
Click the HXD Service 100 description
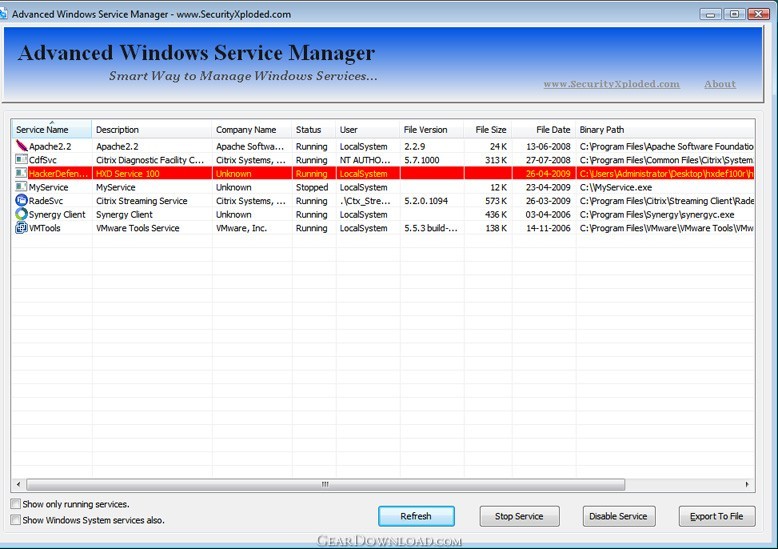tap(128, 174)
